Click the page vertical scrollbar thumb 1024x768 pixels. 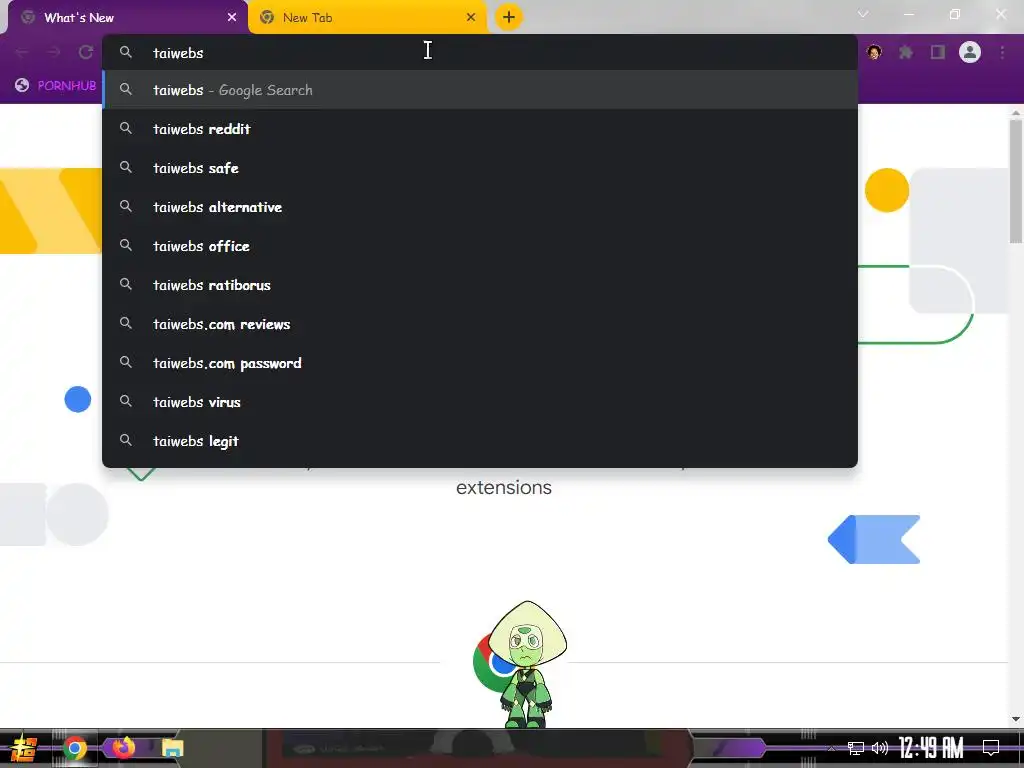1016,181
